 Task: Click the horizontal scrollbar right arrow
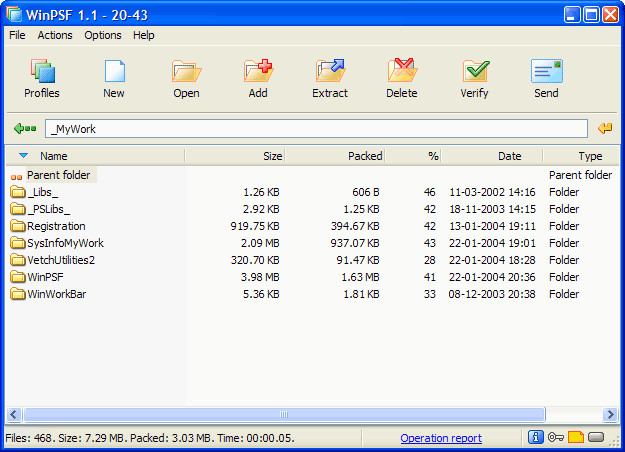[x=610, y=415]
